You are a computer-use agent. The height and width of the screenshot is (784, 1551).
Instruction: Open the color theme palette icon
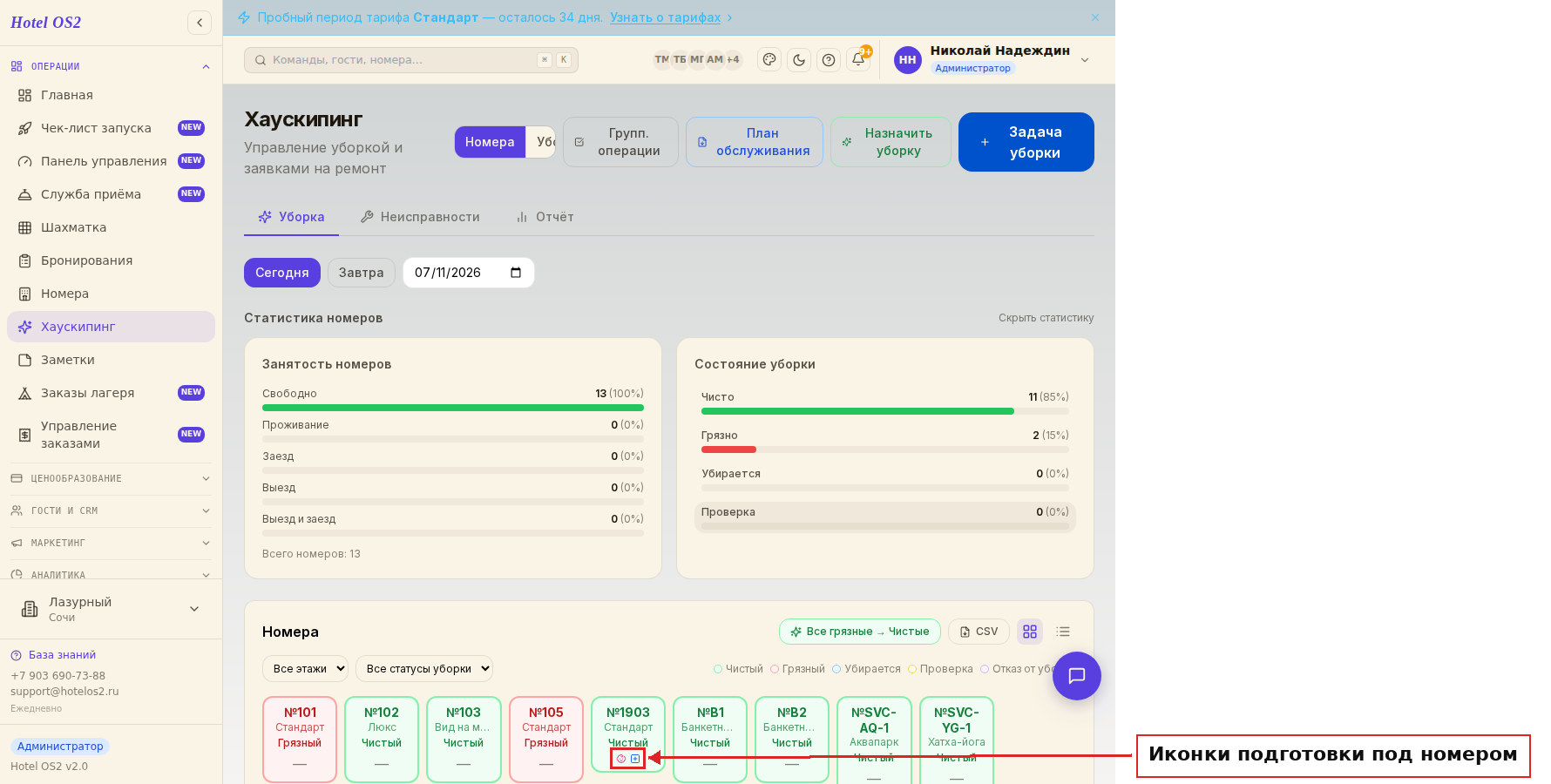pyautogui.click(x=769, y=60)
